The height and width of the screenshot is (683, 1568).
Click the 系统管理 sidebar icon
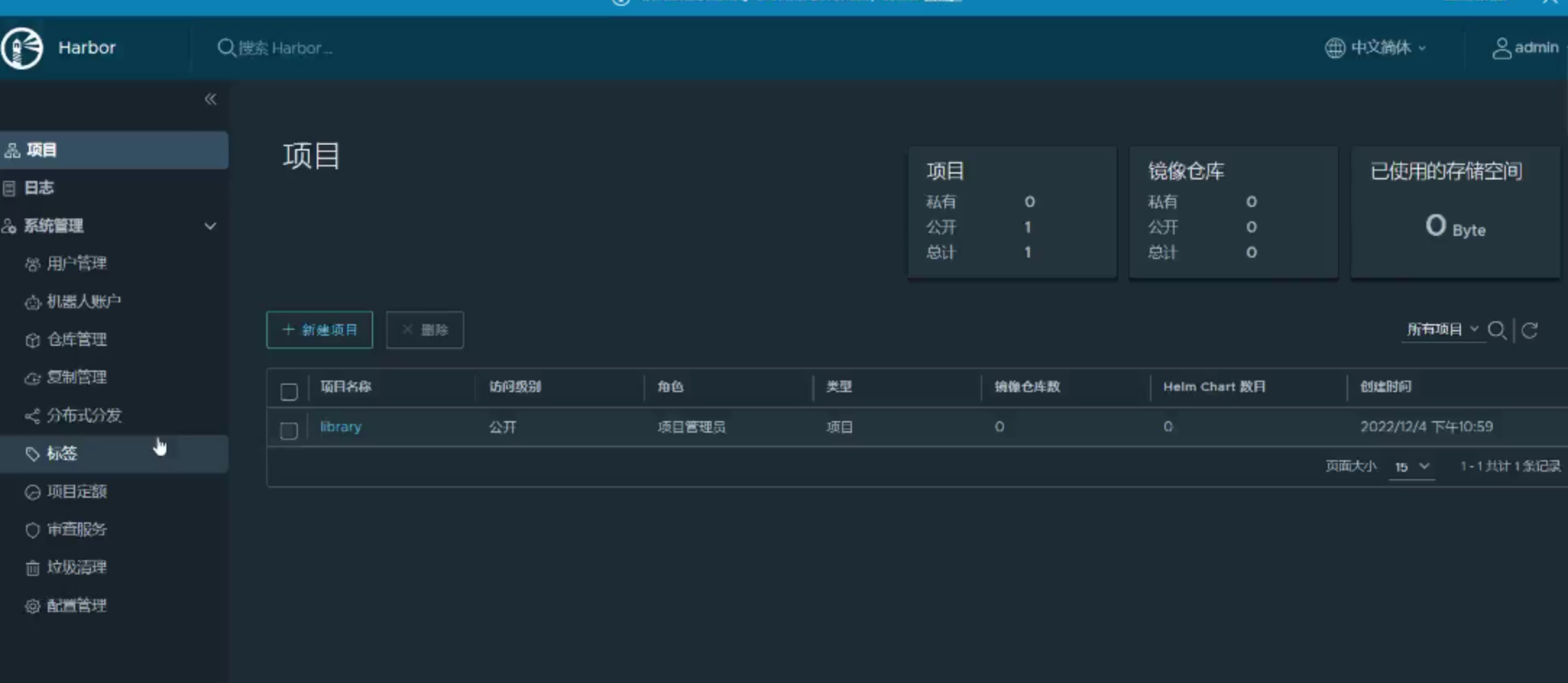9,226
